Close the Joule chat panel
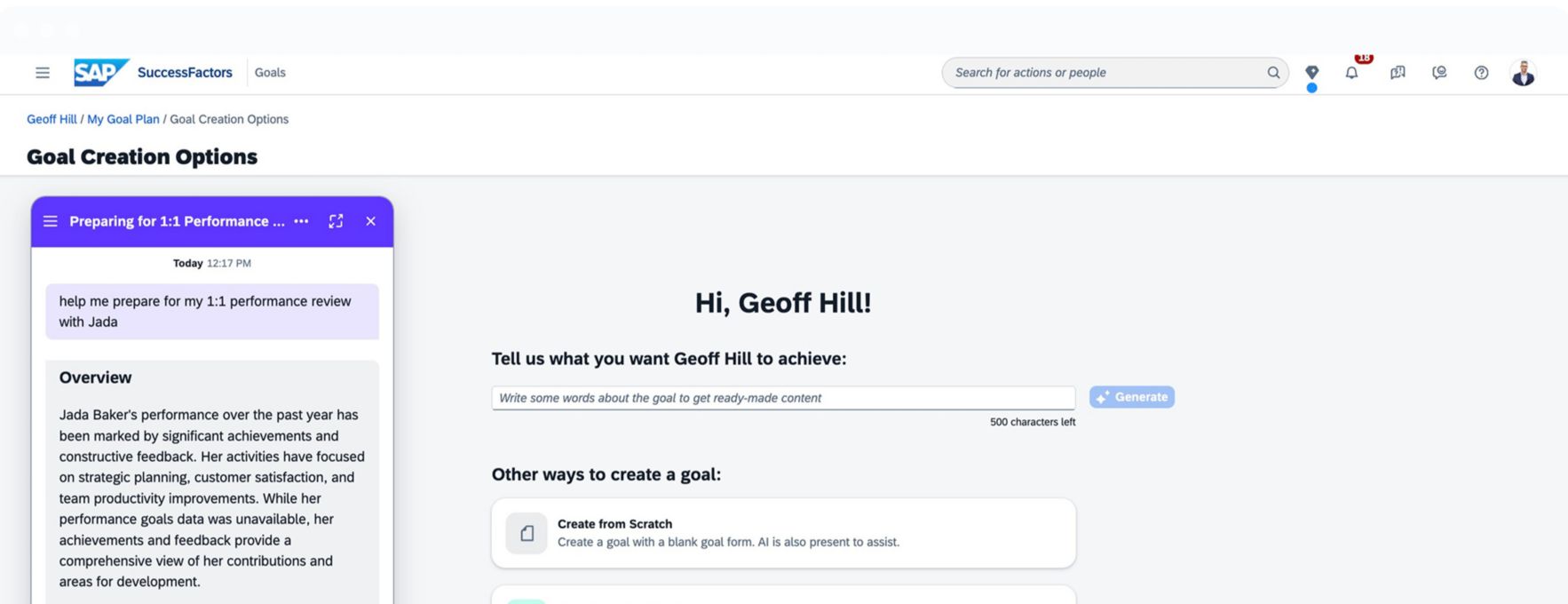The image size is (1568, 604). [x=371, y=221]
